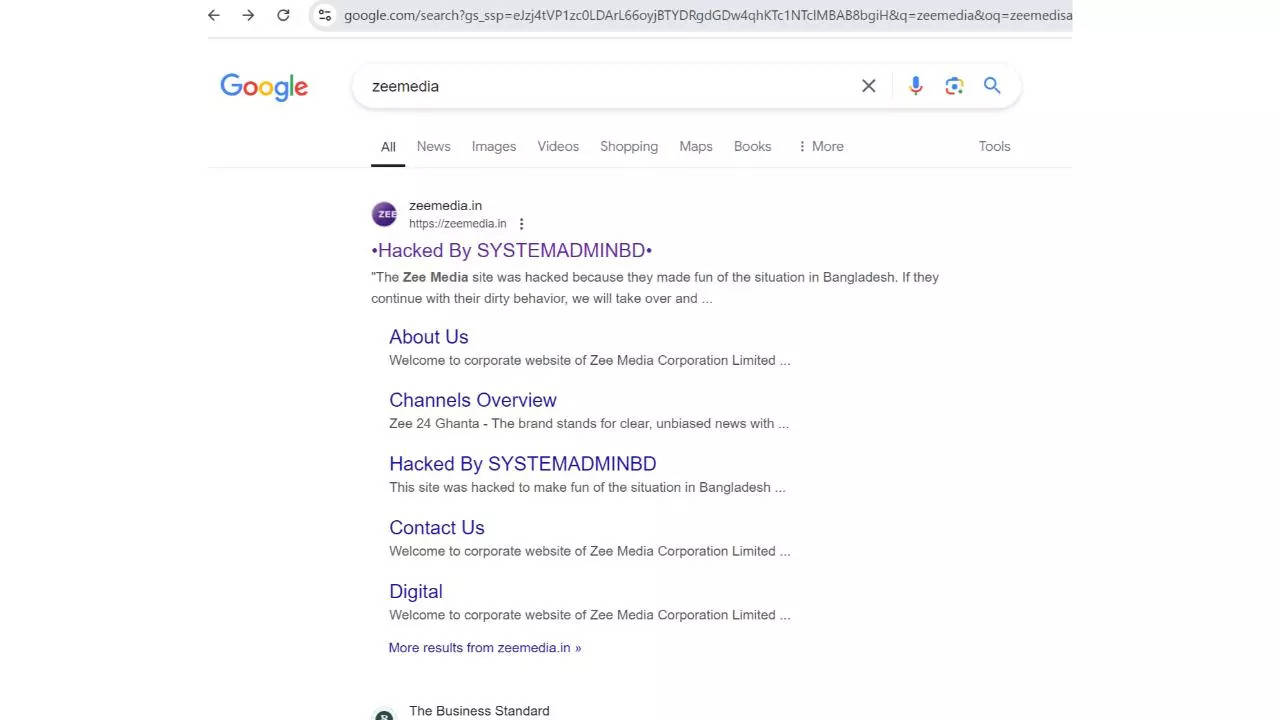1280x720 pixels.
Task: Switch to the Maps tab
Action: tap(696, 146)
